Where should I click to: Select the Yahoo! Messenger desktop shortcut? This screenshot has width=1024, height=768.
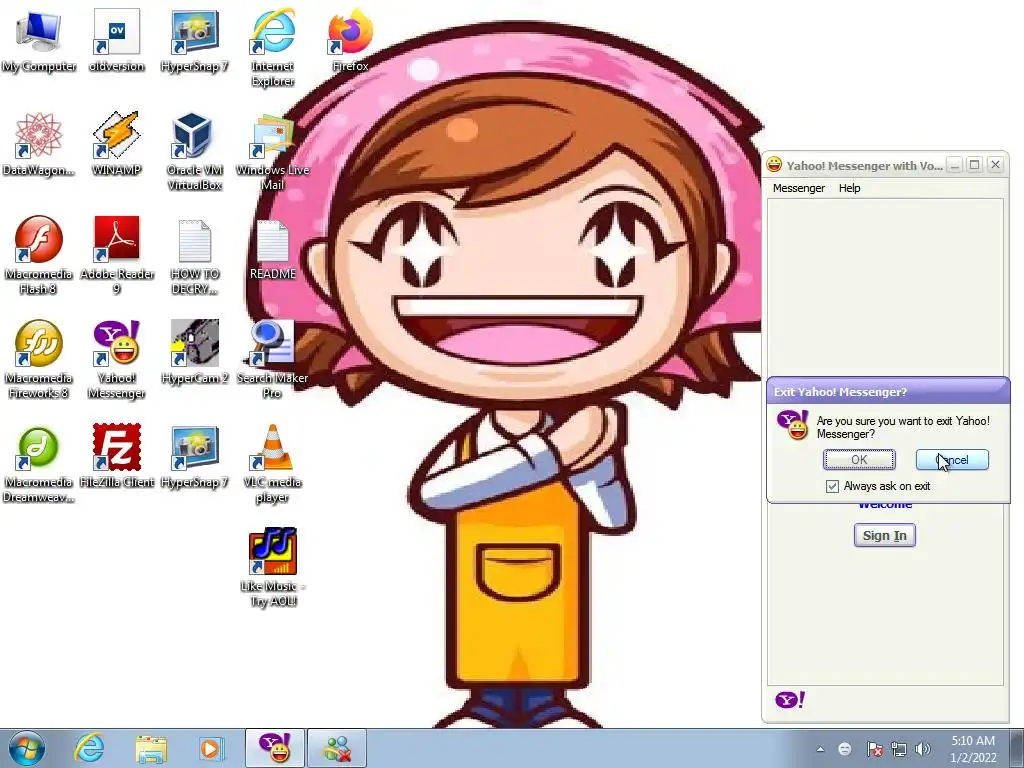pos(116,359)
